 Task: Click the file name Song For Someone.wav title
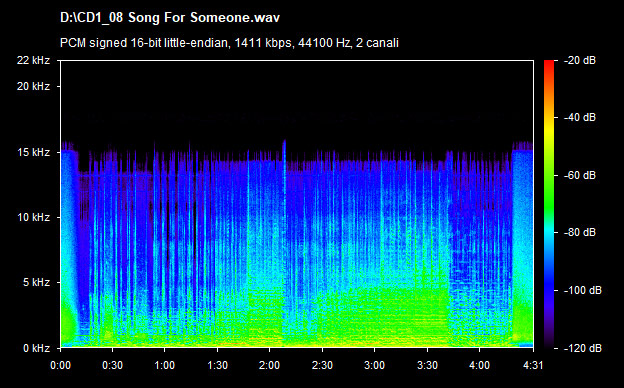(x=170, y=18)
